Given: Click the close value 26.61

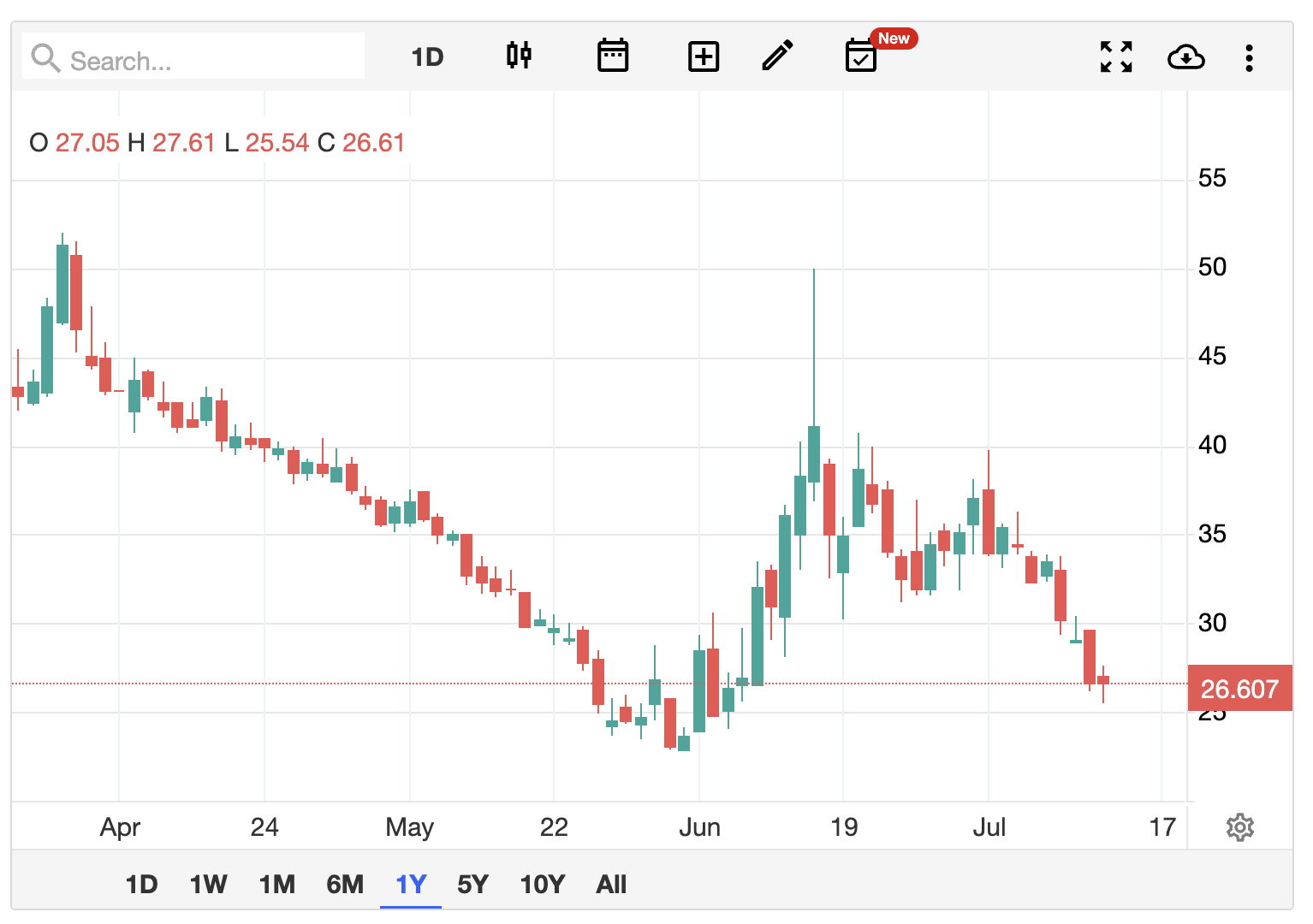Looking at the screenshot, I should [x=374, y=143].
